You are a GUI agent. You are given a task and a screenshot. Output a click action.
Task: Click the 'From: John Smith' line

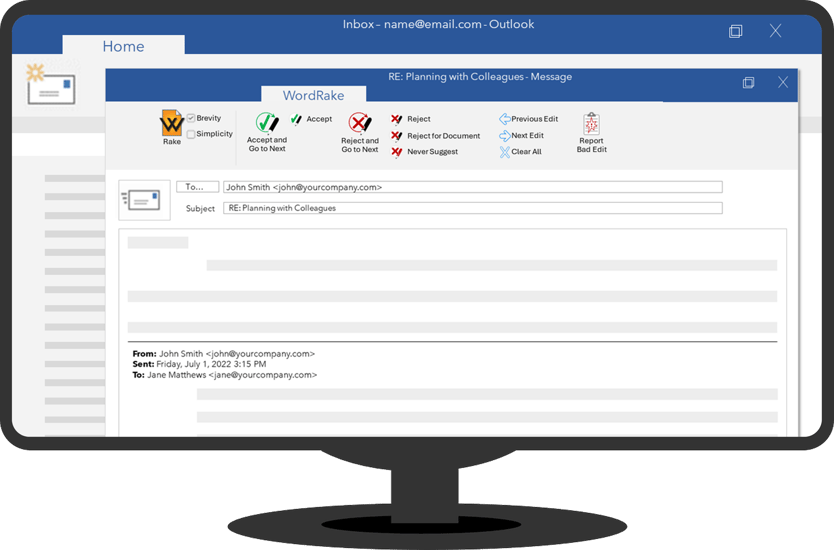[223, 353]
